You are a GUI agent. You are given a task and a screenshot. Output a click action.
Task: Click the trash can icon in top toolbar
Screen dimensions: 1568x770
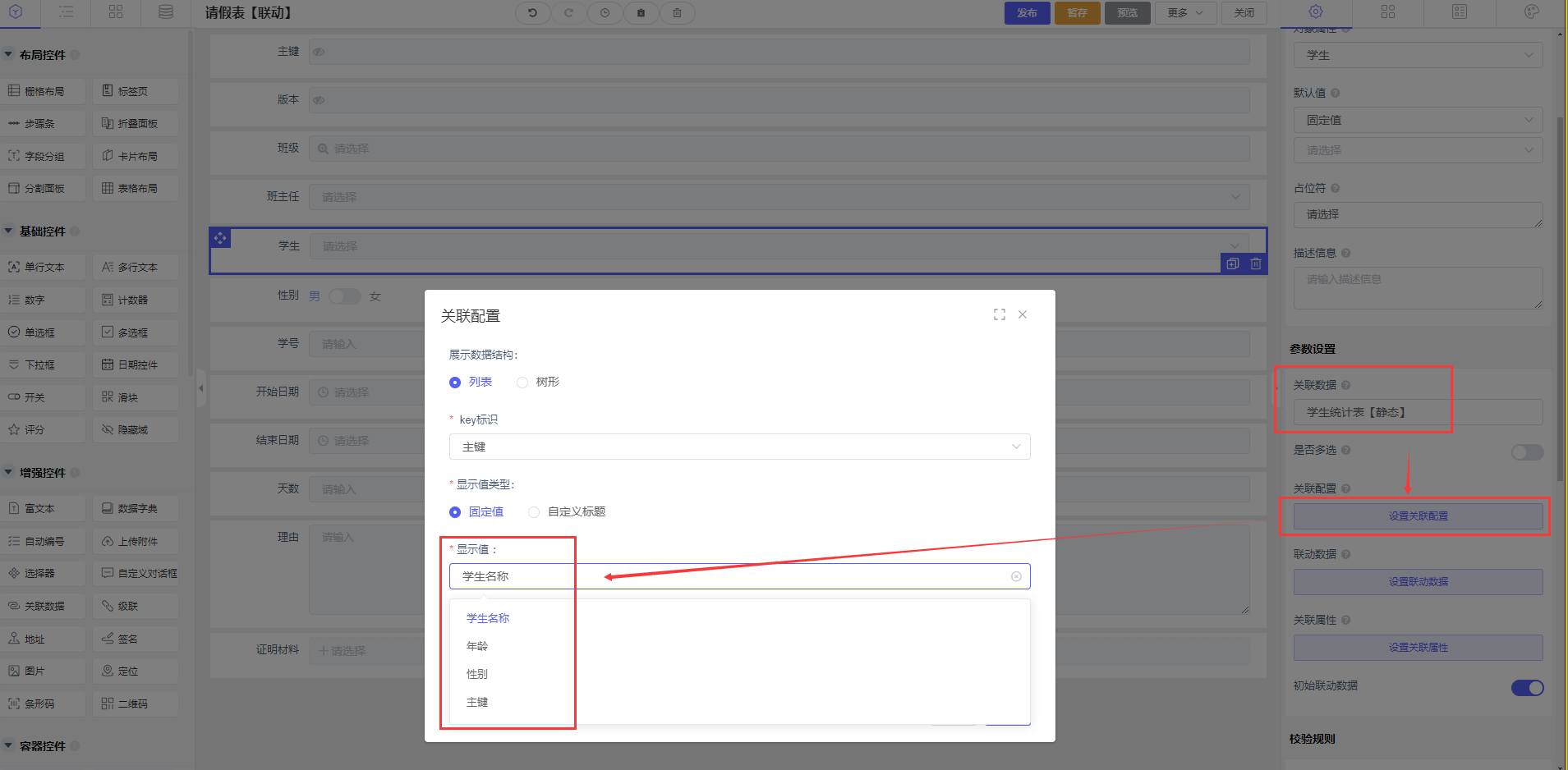pos(677,13)
